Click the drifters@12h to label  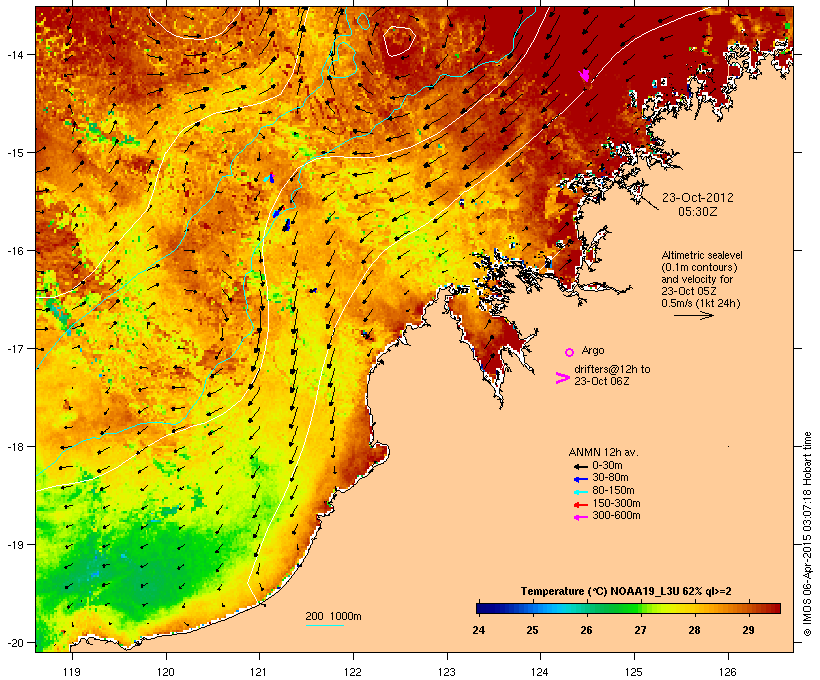click(612, 369)
